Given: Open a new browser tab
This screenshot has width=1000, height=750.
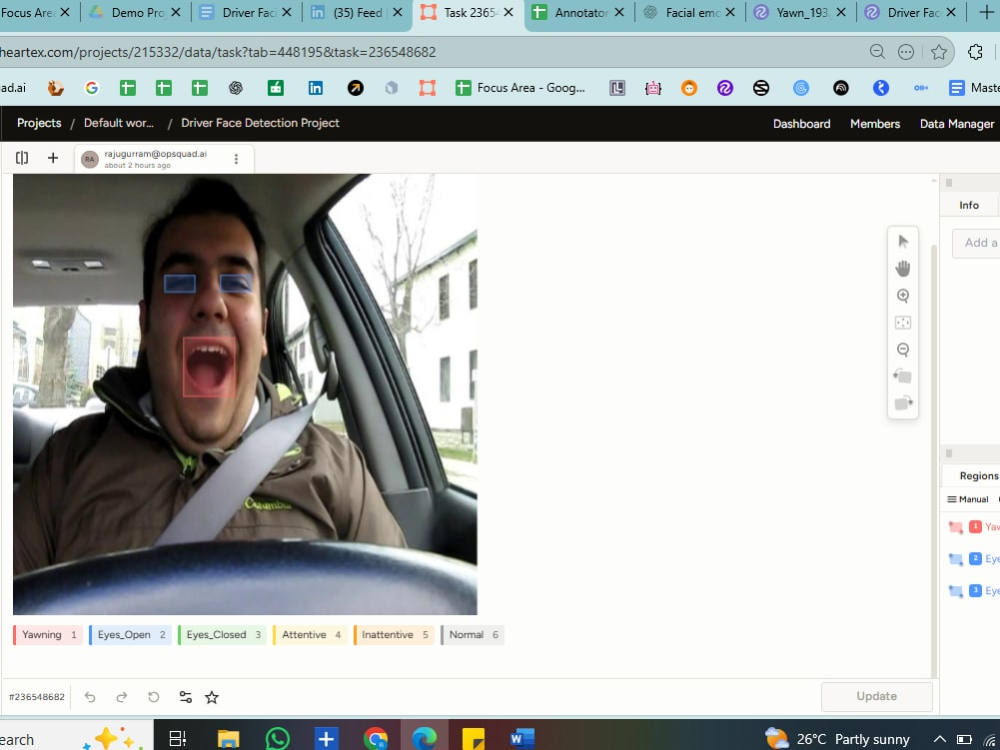Looking at the screenshot, I should tap(986, 12).
